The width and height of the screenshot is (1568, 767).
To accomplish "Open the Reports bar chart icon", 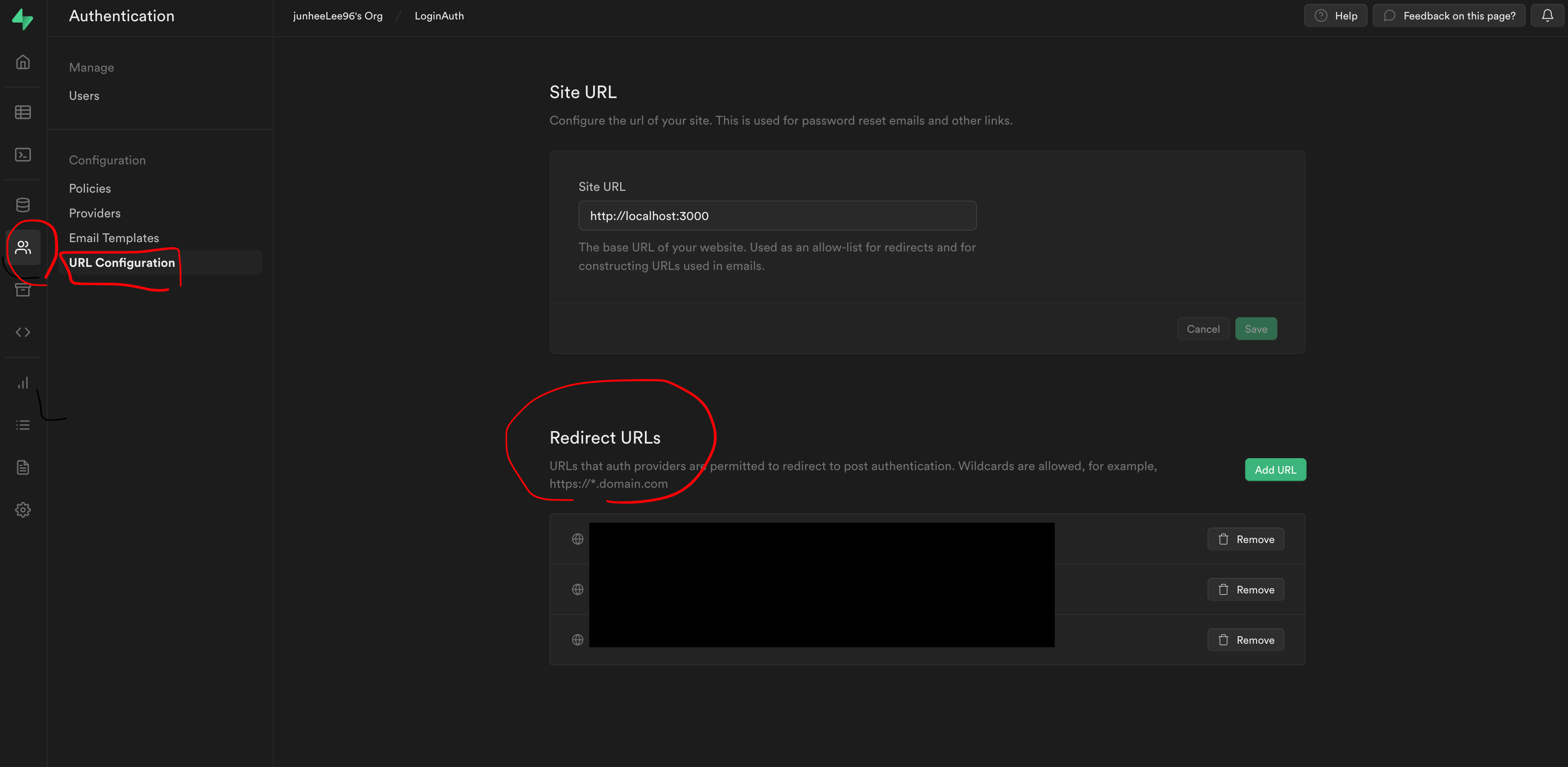I will click(23, 383).
